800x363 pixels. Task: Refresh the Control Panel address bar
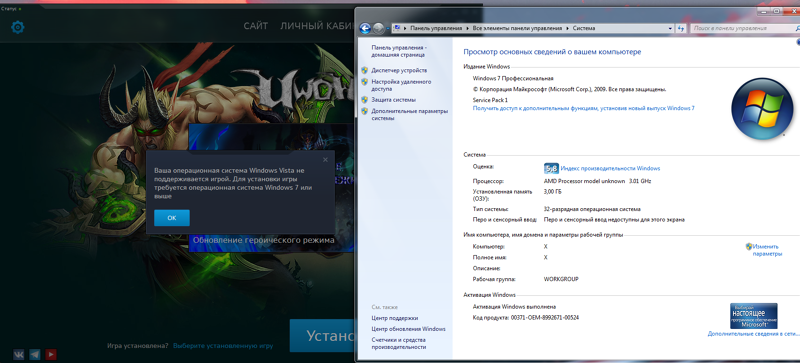(x=681, y=29)
